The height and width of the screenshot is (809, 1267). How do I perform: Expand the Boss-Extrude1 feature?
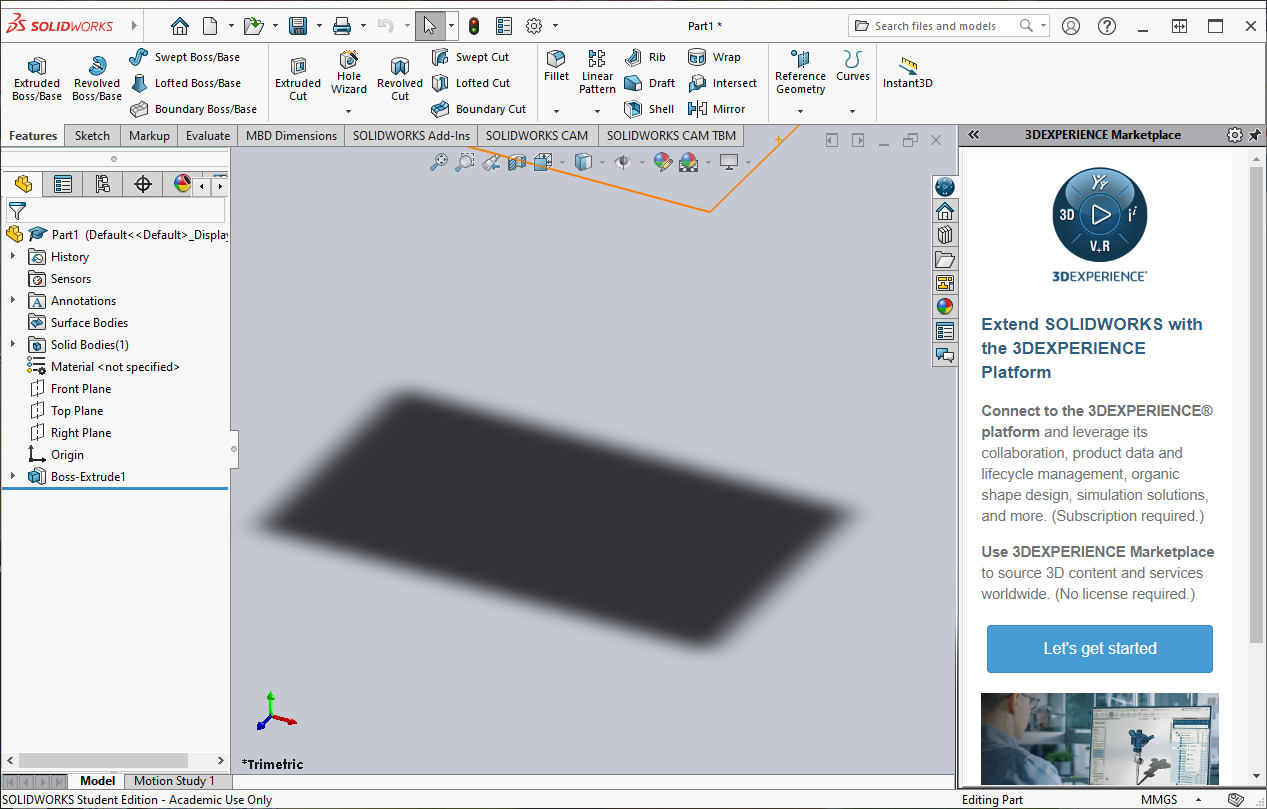(13, 477)
